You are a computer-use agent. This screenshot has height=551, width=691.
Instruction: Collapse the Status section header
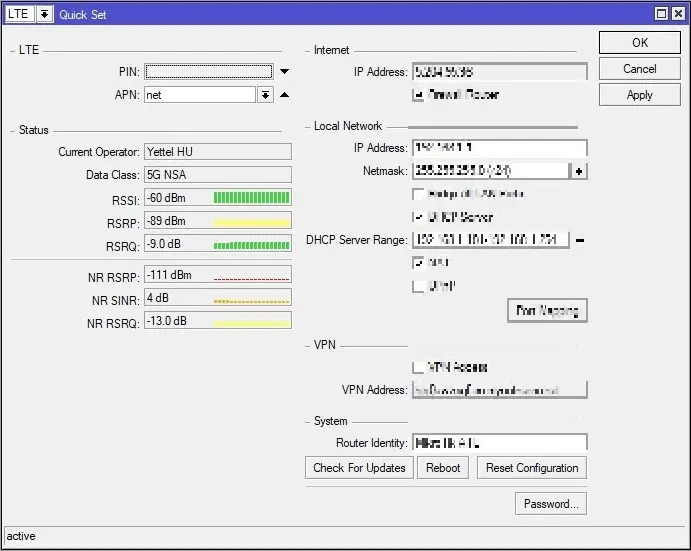33,130
